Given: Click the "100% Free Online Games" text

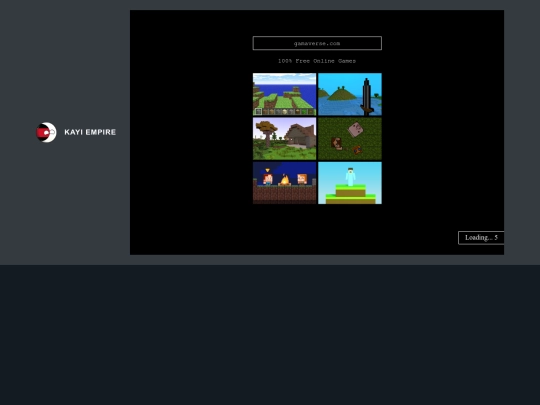Looking at the screenshot, I should point(317,61).
